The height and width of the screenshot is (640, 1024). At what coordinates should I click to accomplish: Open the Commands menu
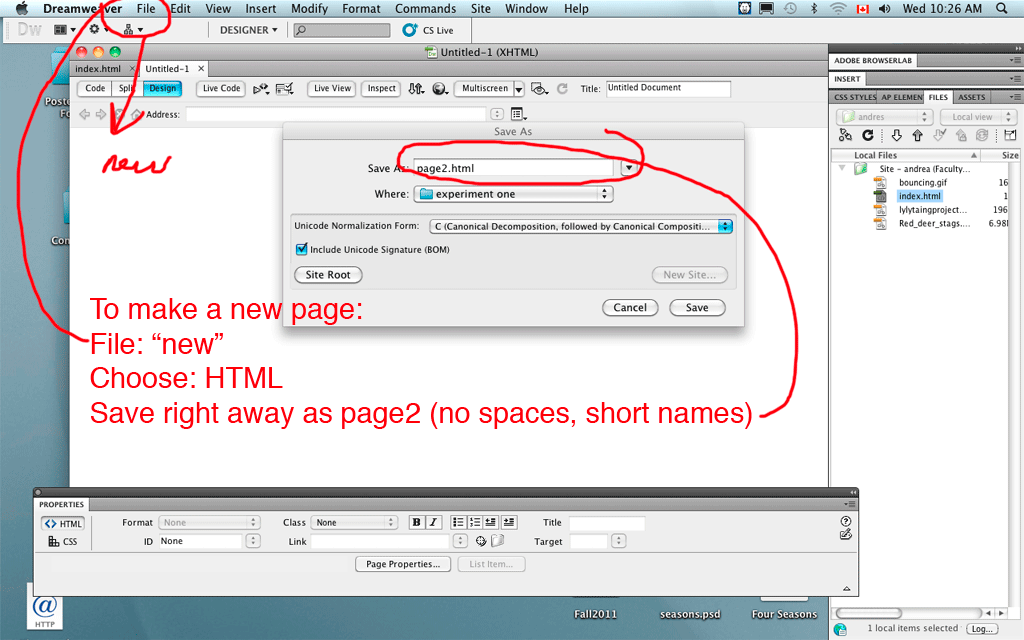pos(425,8)
